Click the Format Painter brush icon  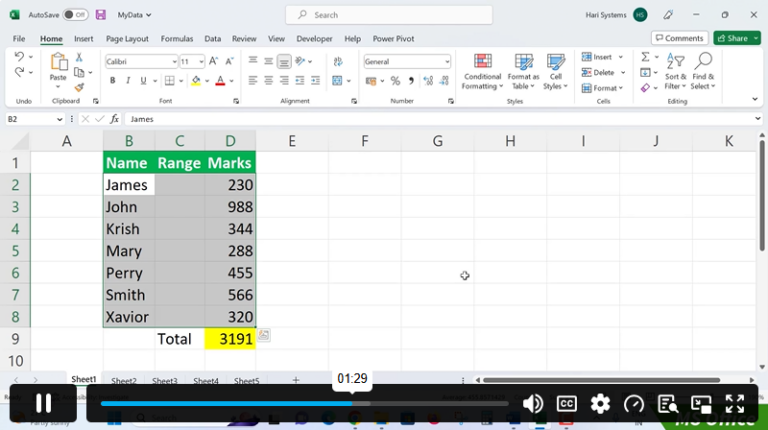(x=79, y=87)
